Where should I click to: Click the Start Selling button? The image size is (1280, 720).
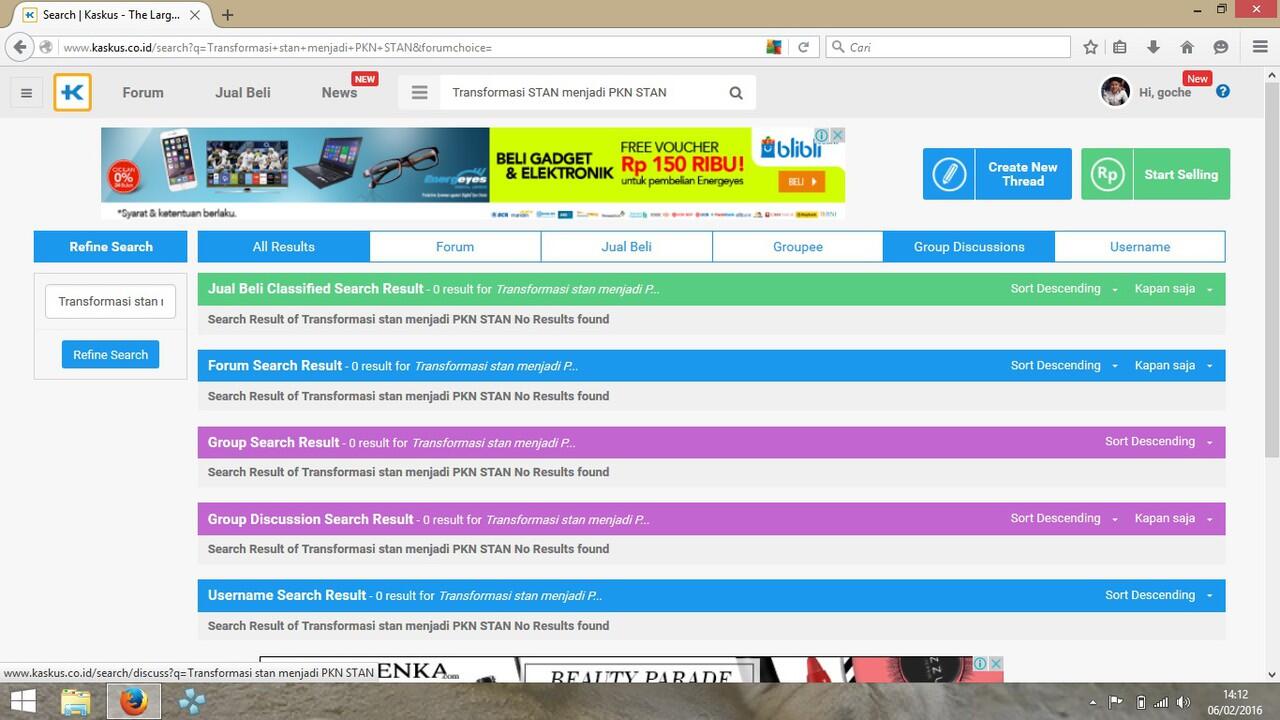1155,174
